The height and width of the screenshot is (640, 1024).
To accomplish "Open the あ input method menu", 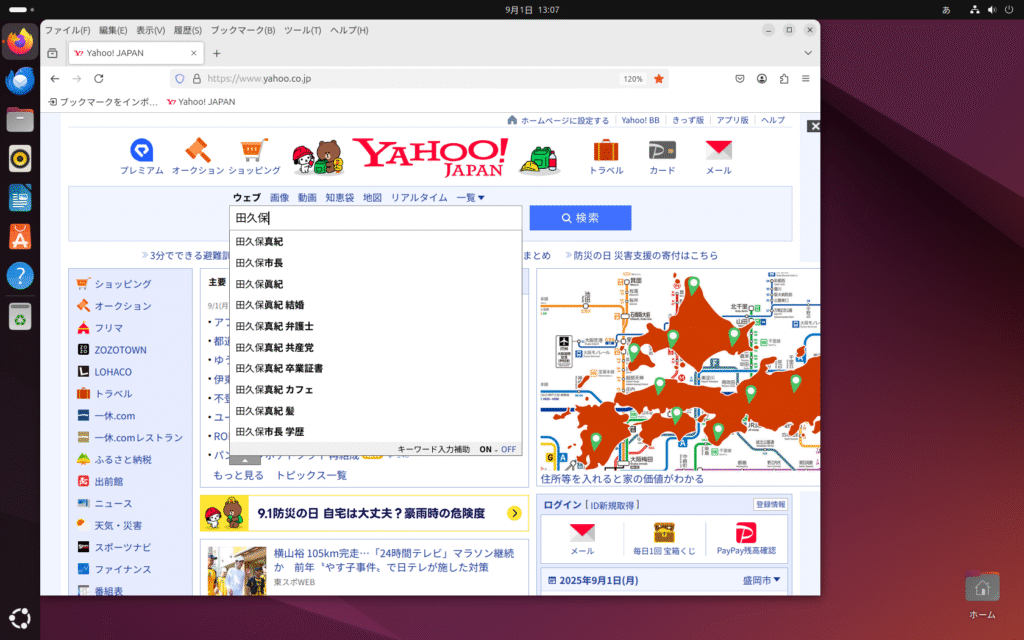I will coord(946,10).
